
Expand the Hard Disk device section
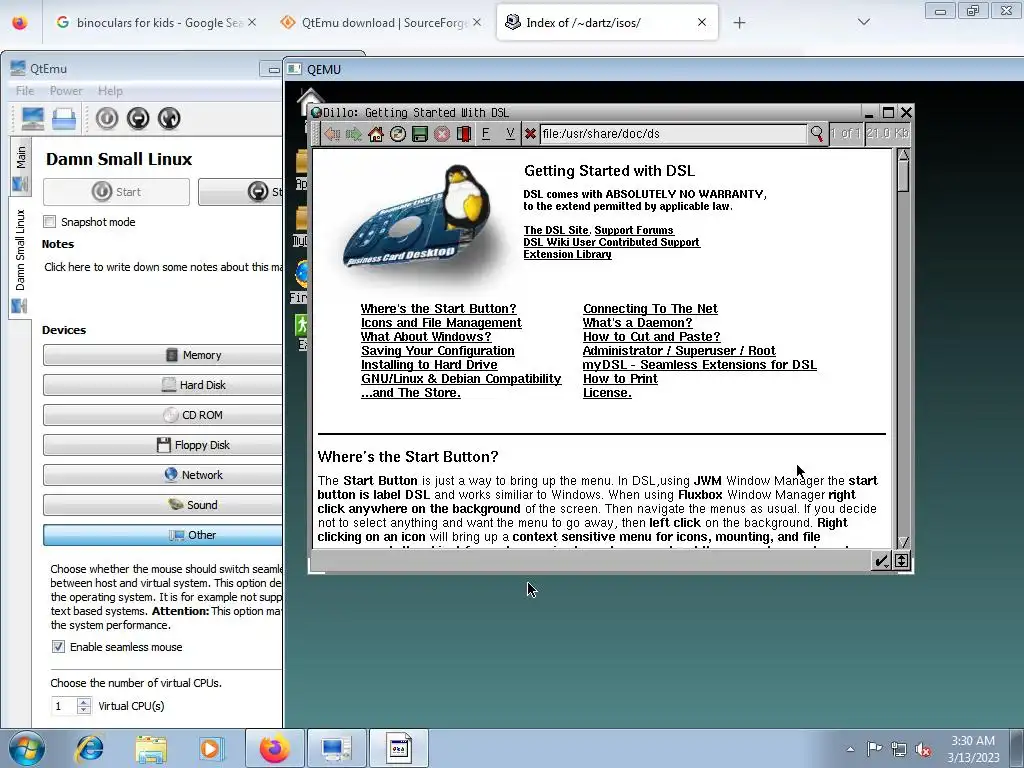click(x=163, y=385)
